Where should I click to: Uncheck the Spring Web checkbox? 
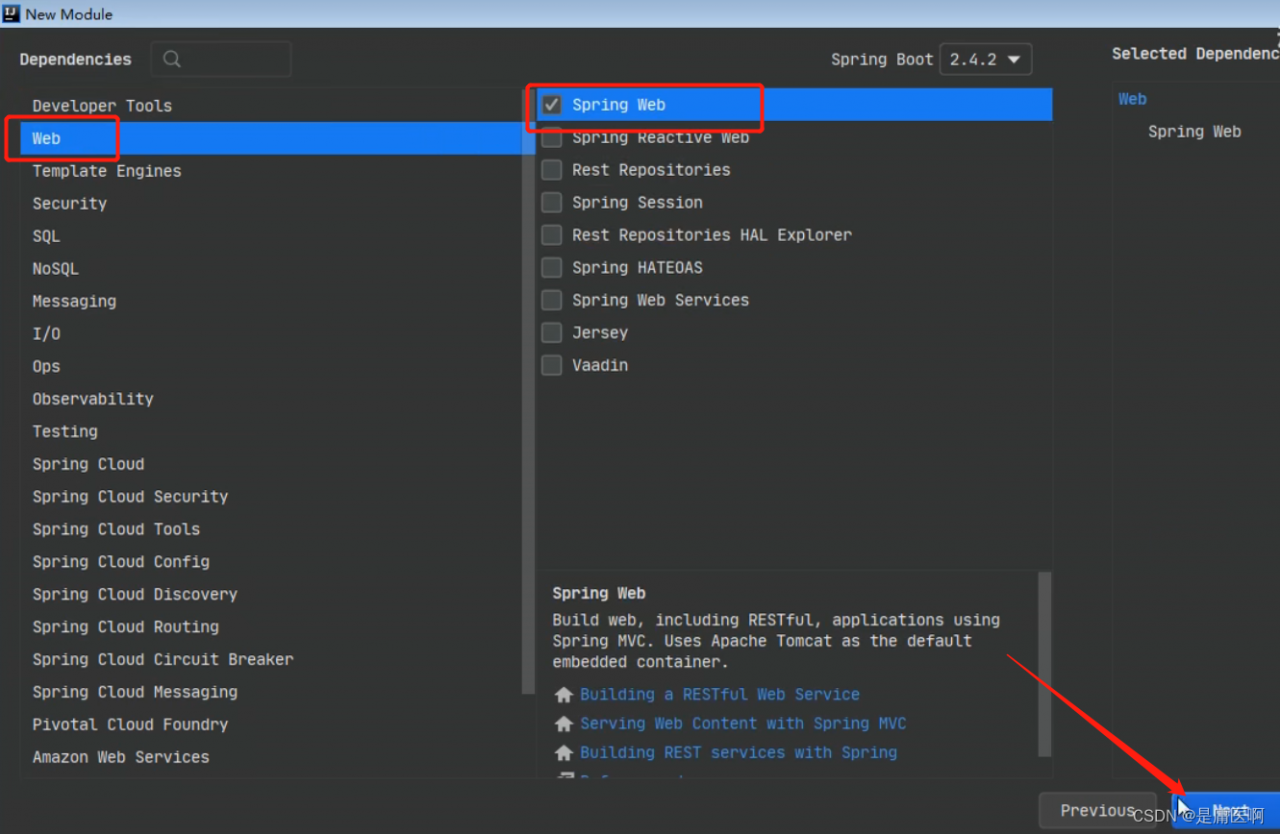click(x=552, y=104)
